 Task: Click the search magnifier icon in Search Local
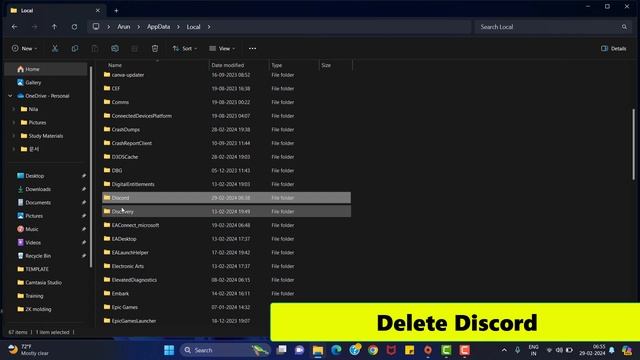624,27
